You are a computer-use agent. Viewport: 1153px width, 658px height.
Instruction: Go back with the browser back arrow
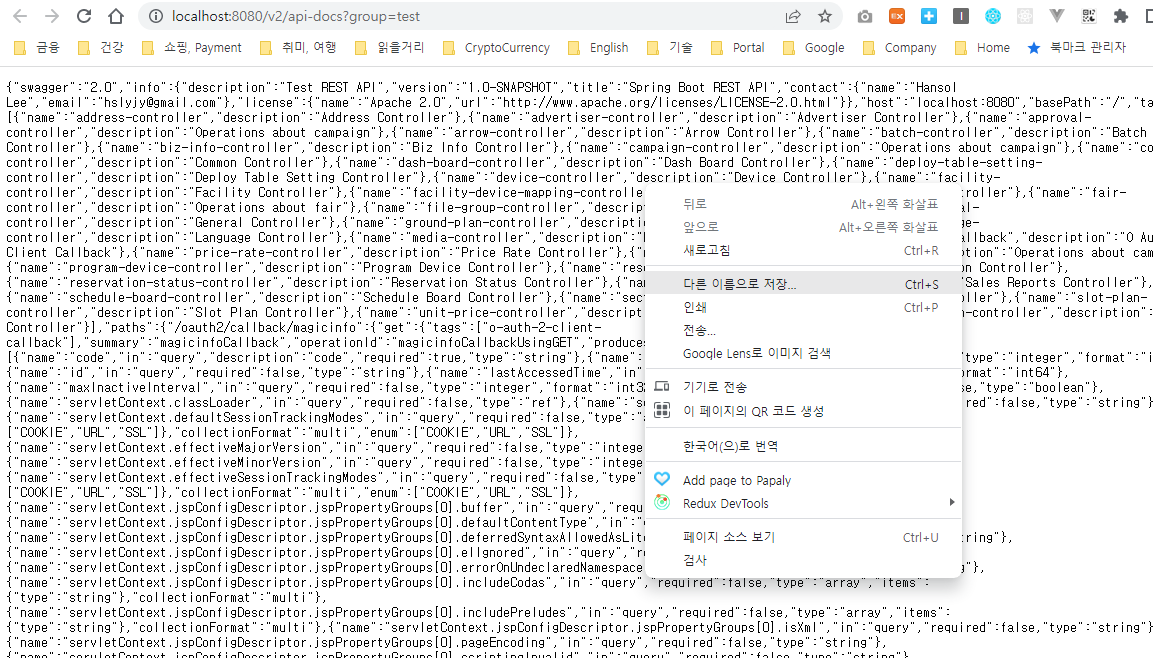(20, 16)
